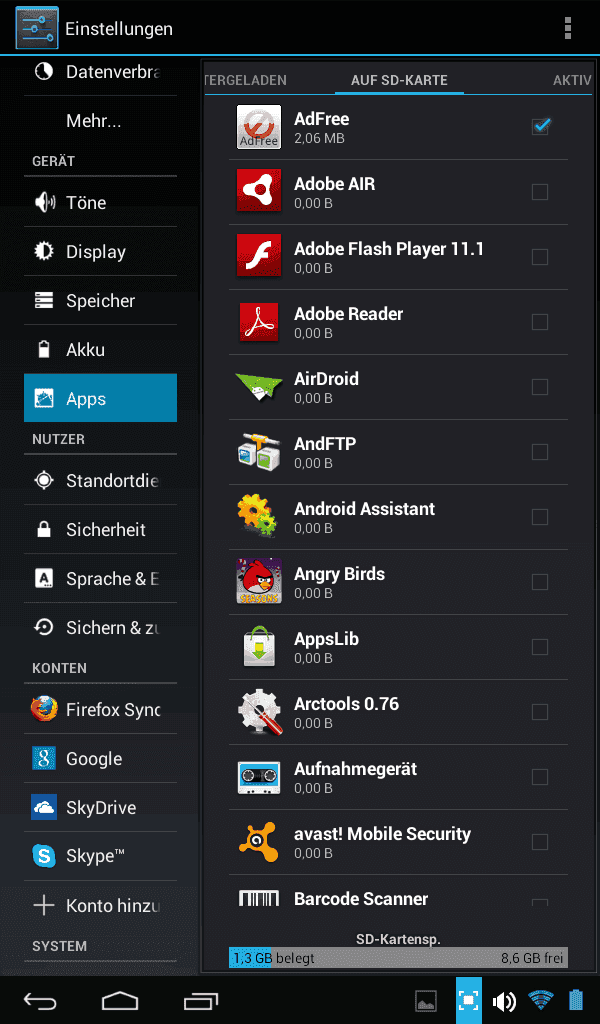This screenshot has height=1024, width=600.
Task: Uncheck the AdFree checkbox
Action: click(x=540, y=126)
